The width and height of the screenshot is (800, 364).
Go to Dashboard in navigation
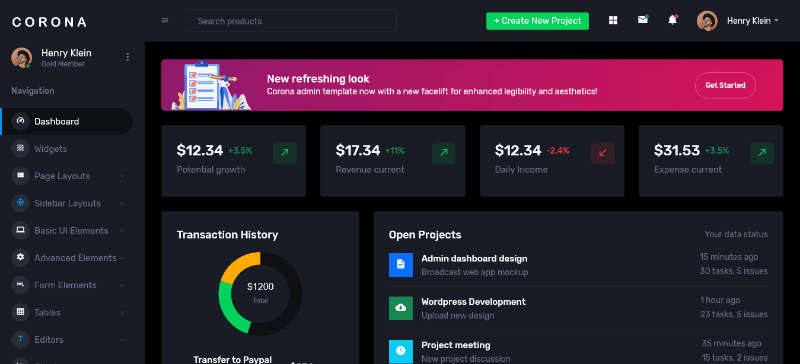pos(66,122)
